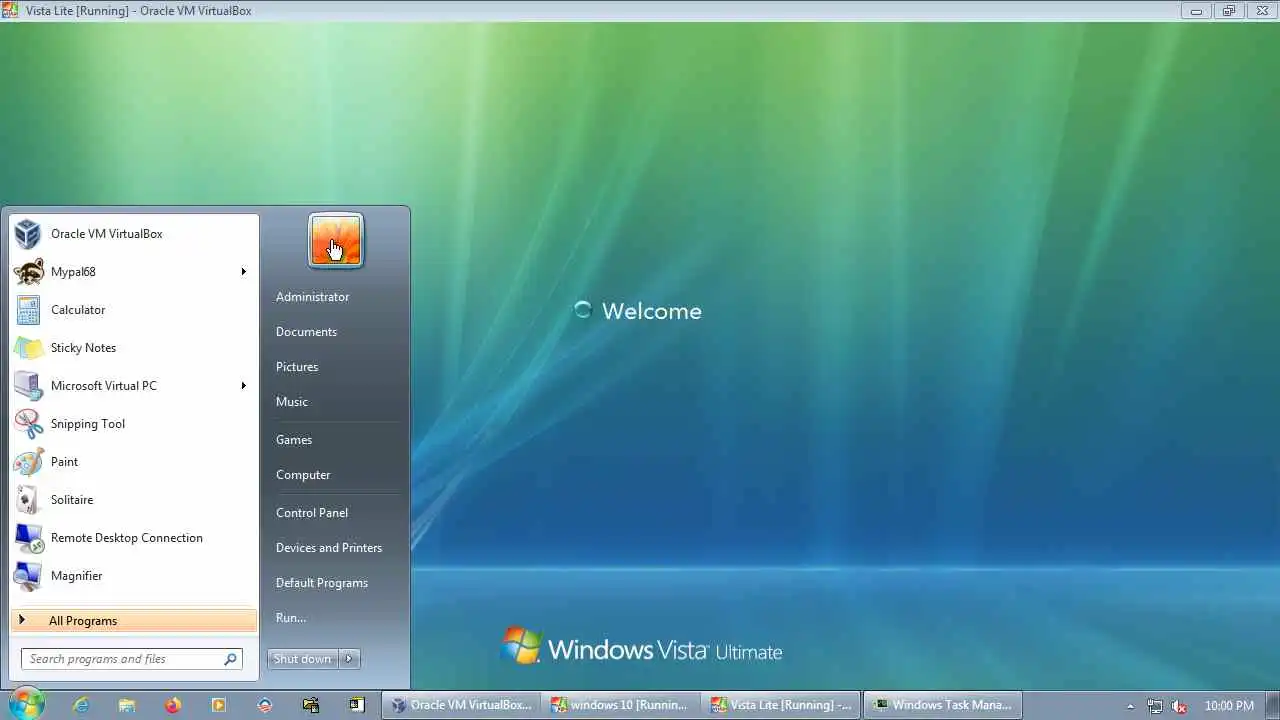Launch Paint from Start menu
The width and height of the screenshot is (1280, 720).
coord(134,462)
